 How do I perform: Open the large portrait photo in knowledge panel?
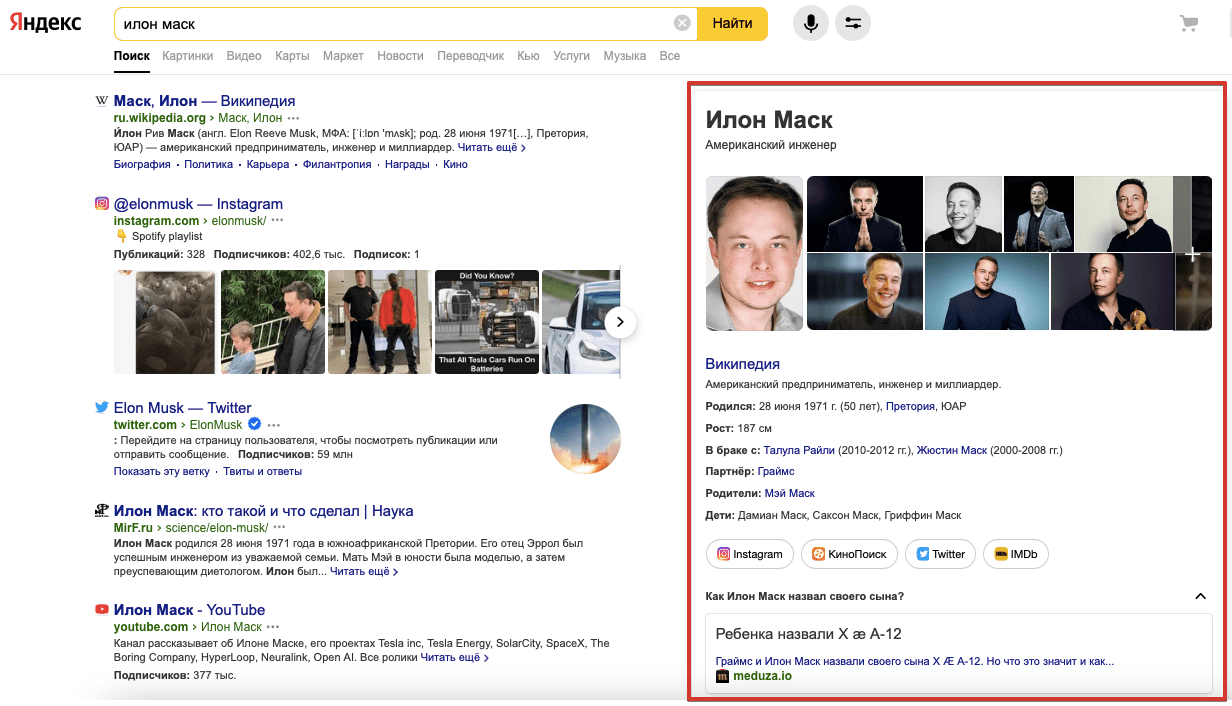(x=754, y=253)
